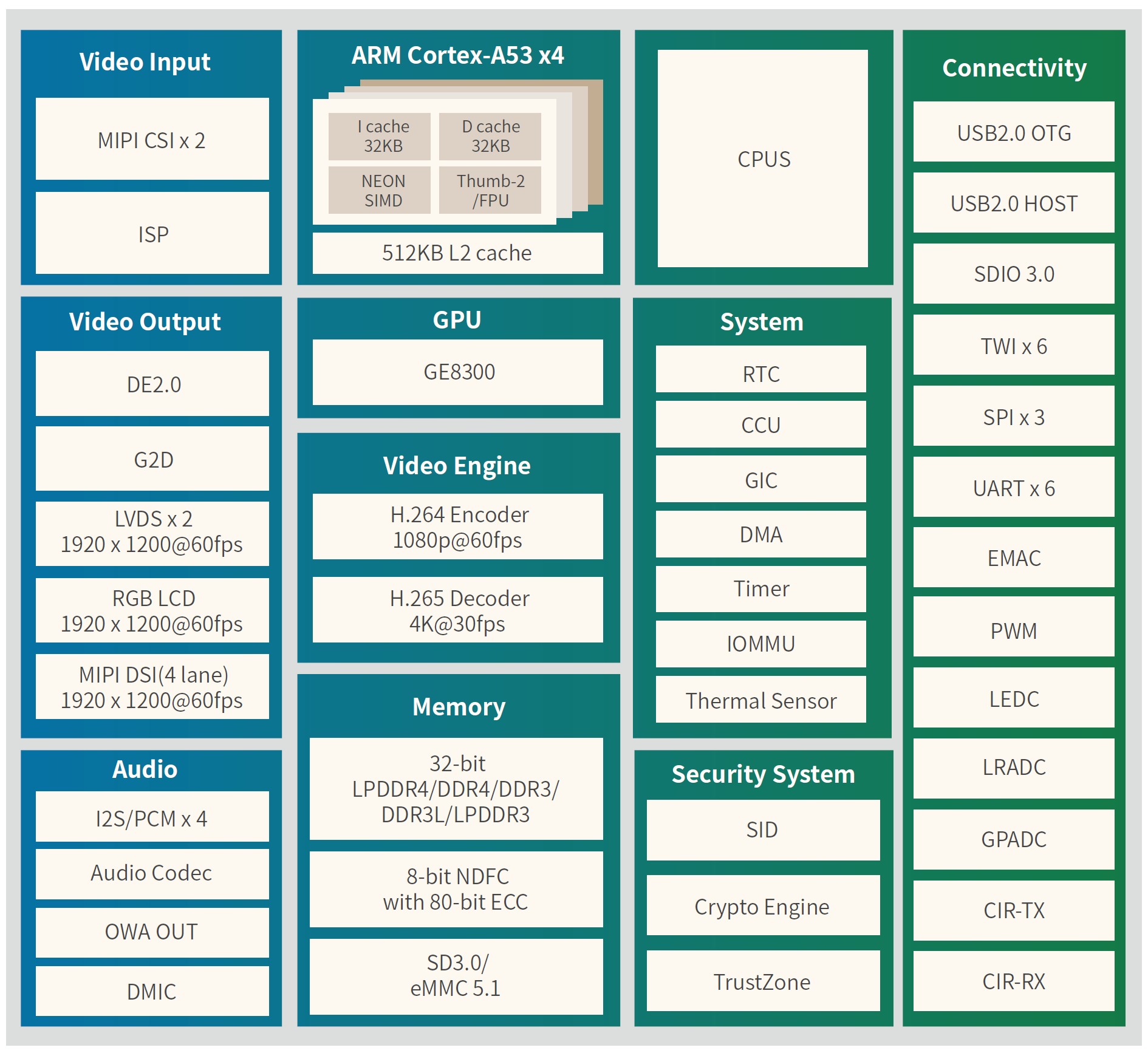Viewport: 1148px width, 1053px height.
Task: Select the large CPUS block
Action: [x=763, y=158]
